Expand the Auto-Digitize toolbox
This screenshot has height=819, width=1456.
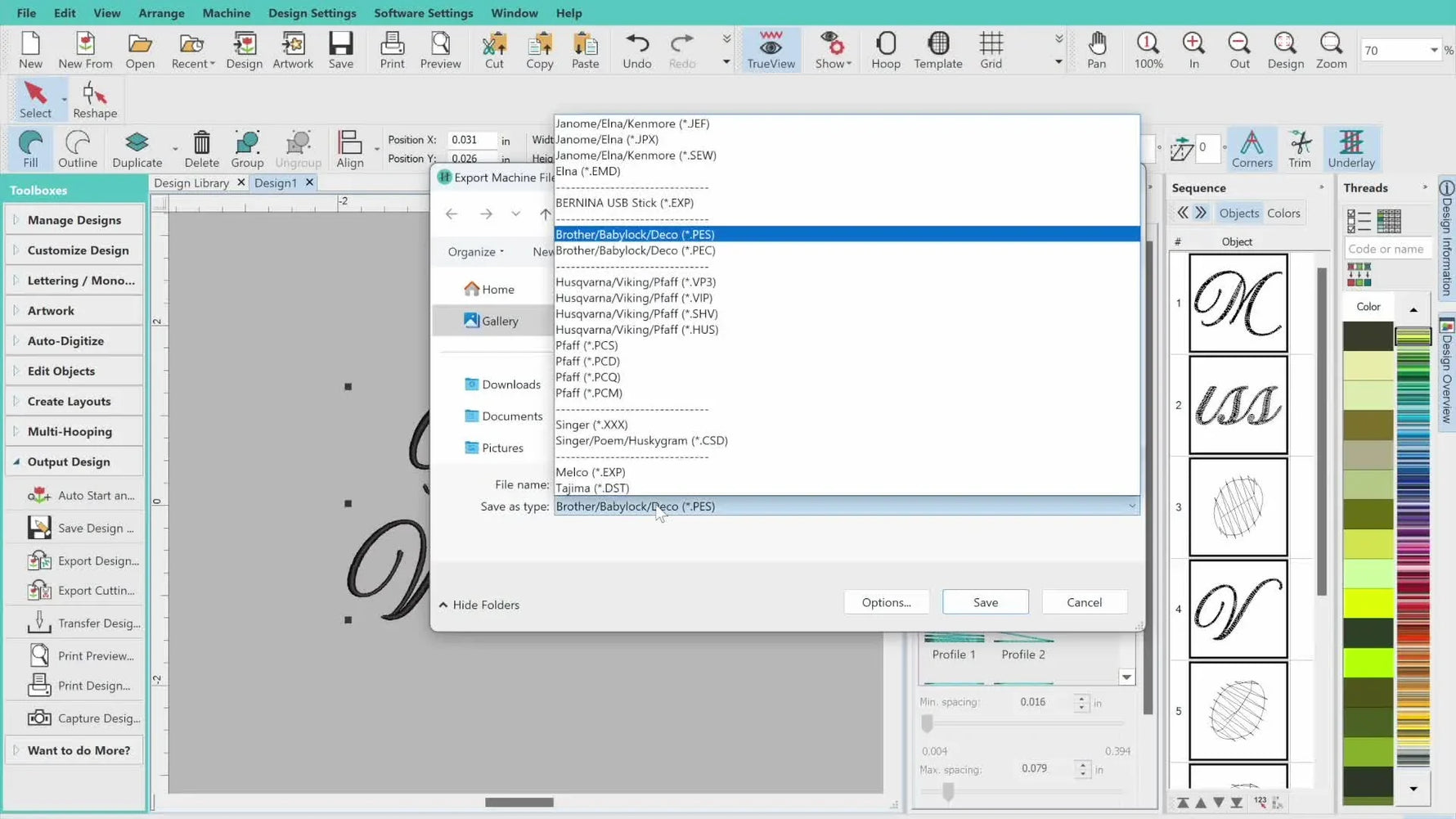pos(74,340)
